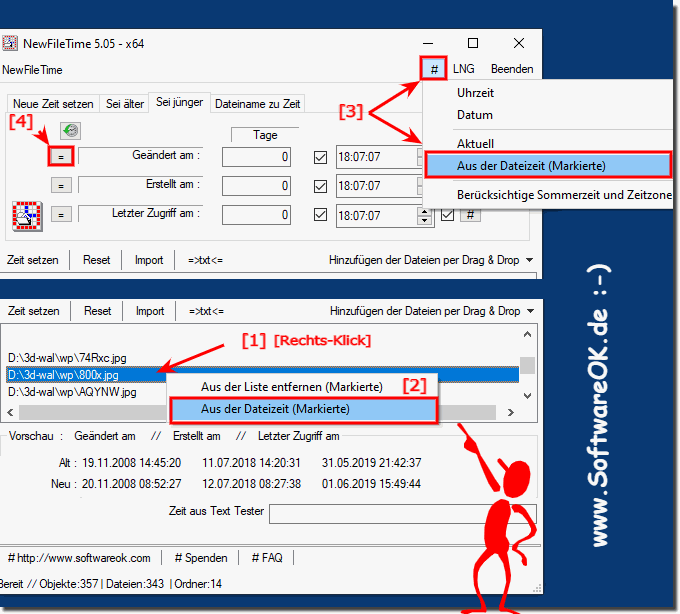
Task: Open the LNG language menu
Action: pyautogui.click(x=464, y=69)
